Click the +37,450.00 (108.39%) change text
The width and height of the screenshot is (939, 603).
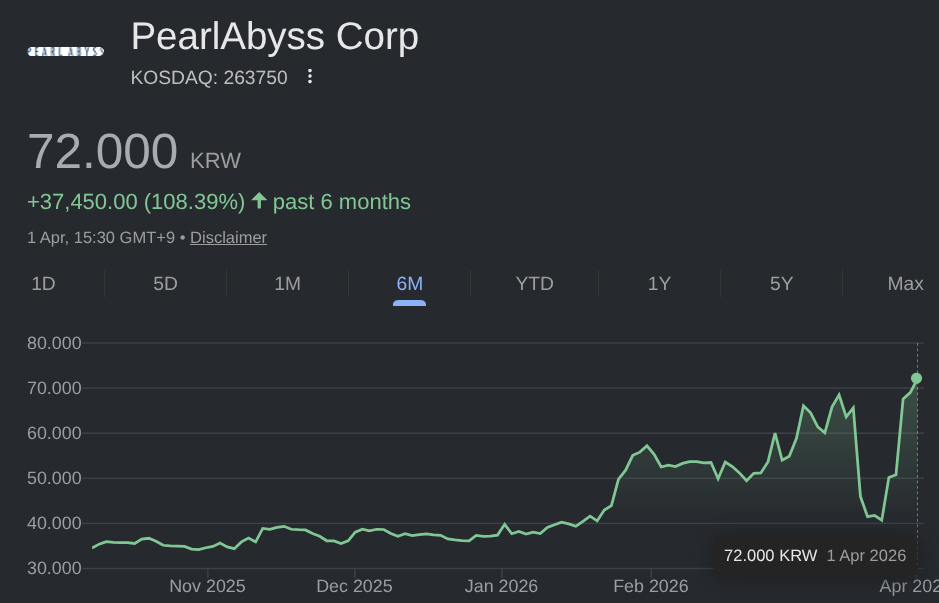136,202
